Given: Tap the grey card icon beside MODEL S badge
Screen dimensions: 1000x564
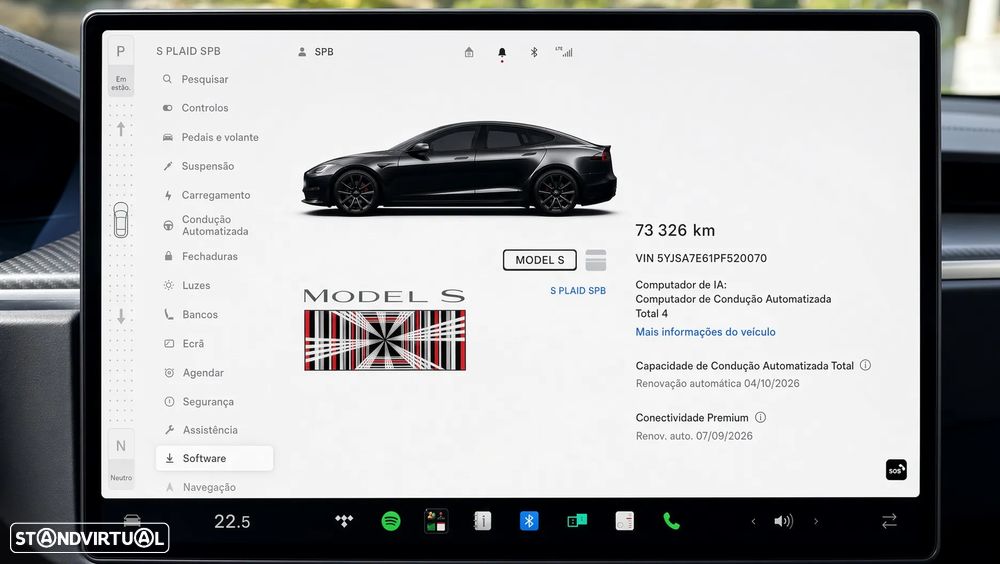Looking at the screenshot, I should tap(596, 260).
